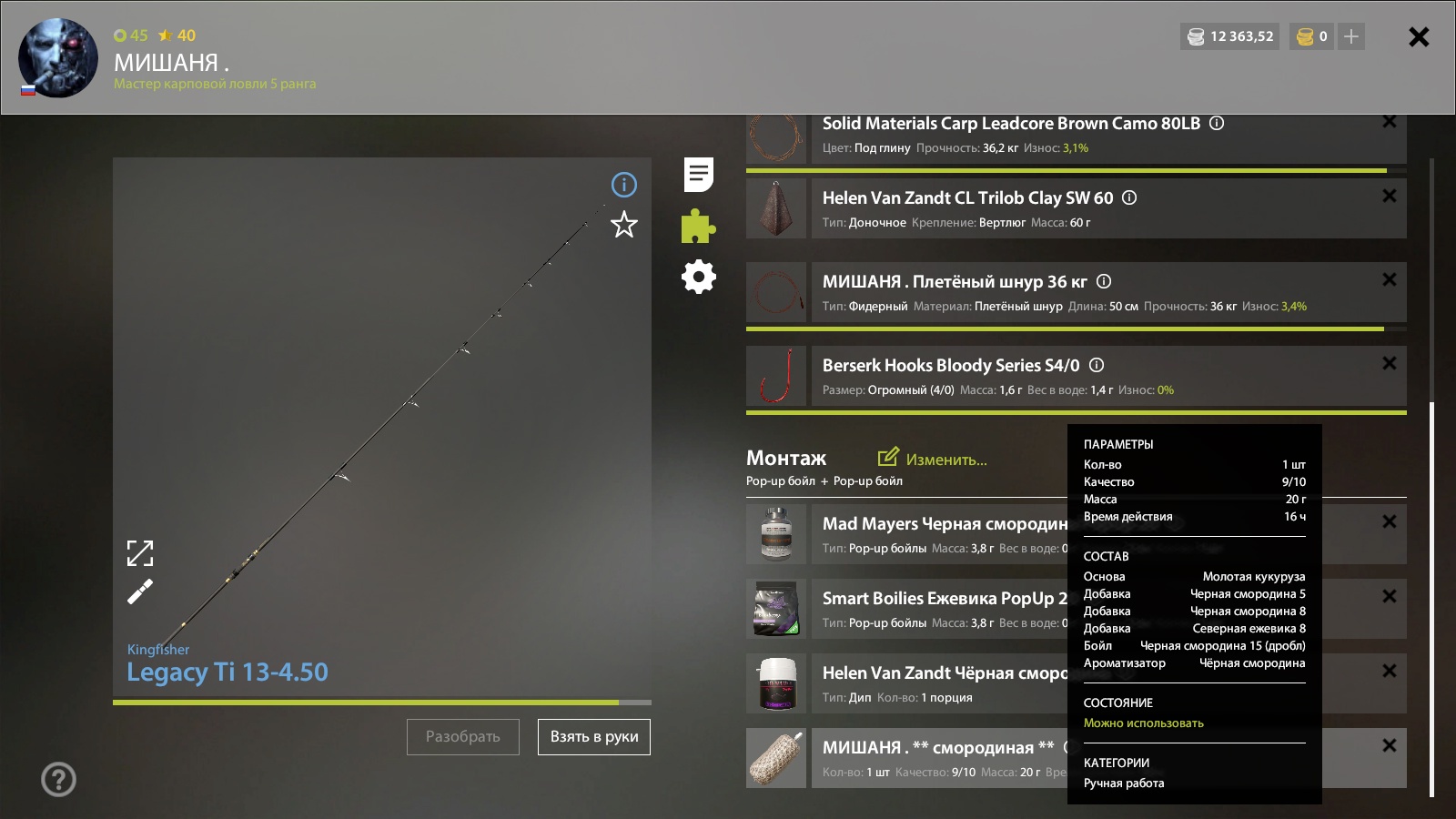1456x819 pixels.
Task: Select the red Berserk hook thumbnail
Action: click(x=776, y=376)
